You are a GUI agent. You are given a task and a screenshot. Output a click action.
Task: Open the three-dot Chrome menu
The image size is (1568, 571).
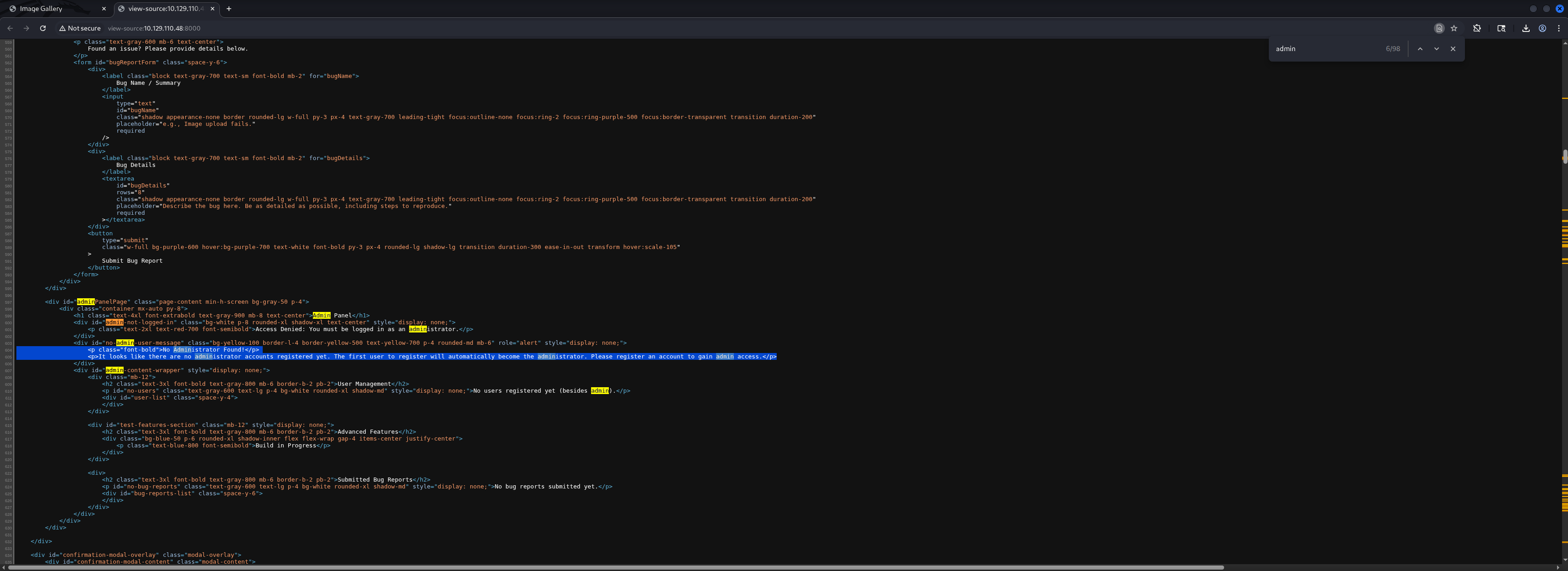[x=1559, y=28]
